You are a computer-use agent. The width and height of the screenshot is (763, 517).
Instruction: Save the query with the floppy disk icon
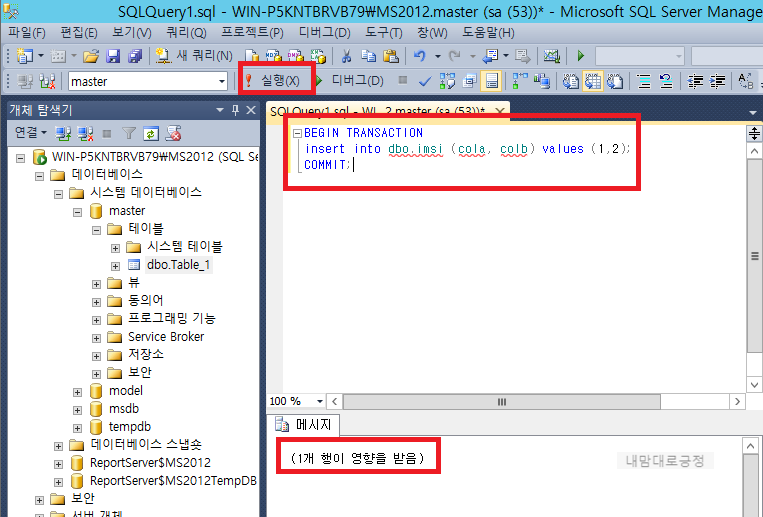tap(113, 56)
